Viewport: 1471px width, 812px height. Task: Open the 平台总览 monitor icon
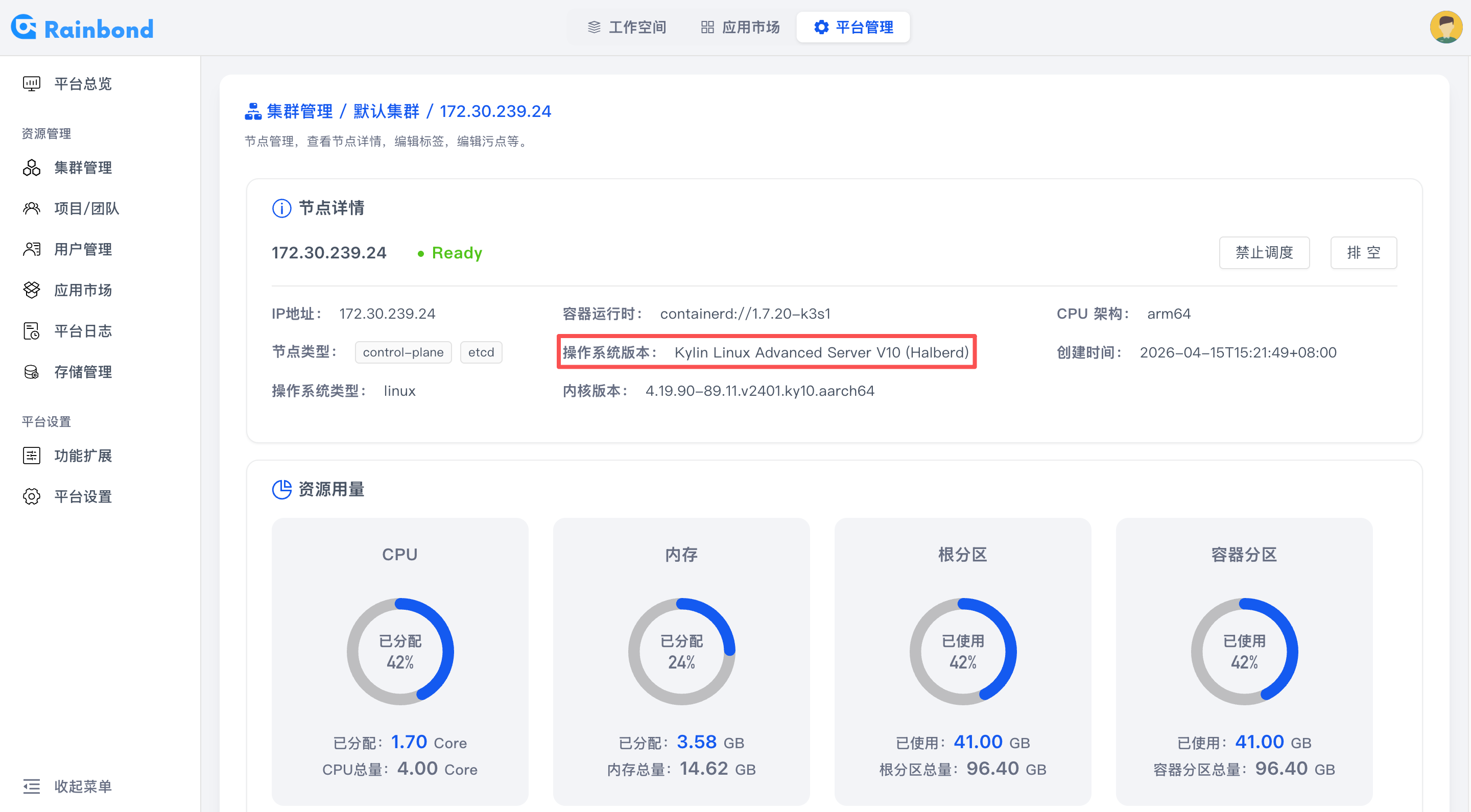pyautogui.click(x=31, y=84)
